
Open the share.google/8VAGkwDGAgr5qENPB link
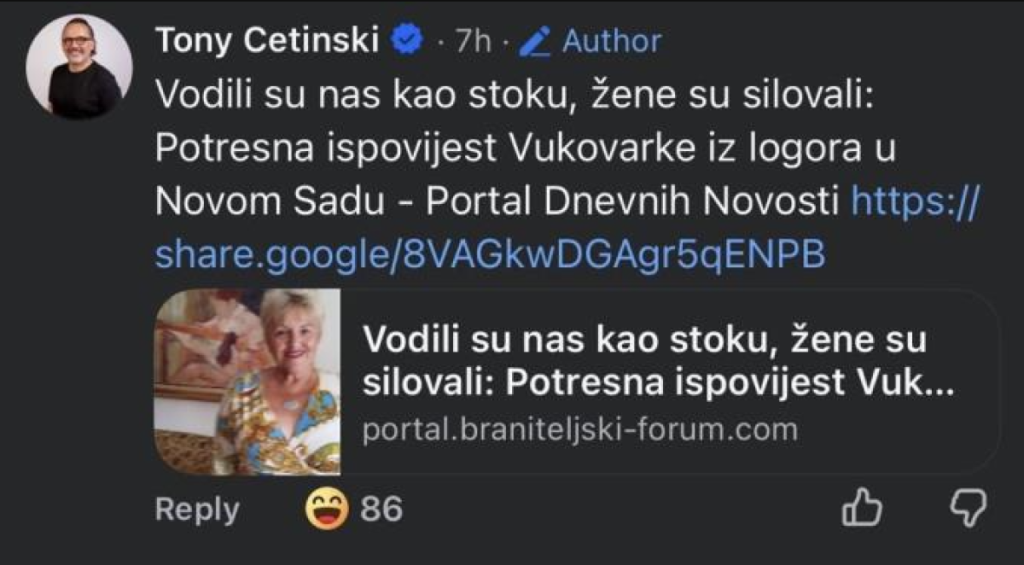click(490, 254)
